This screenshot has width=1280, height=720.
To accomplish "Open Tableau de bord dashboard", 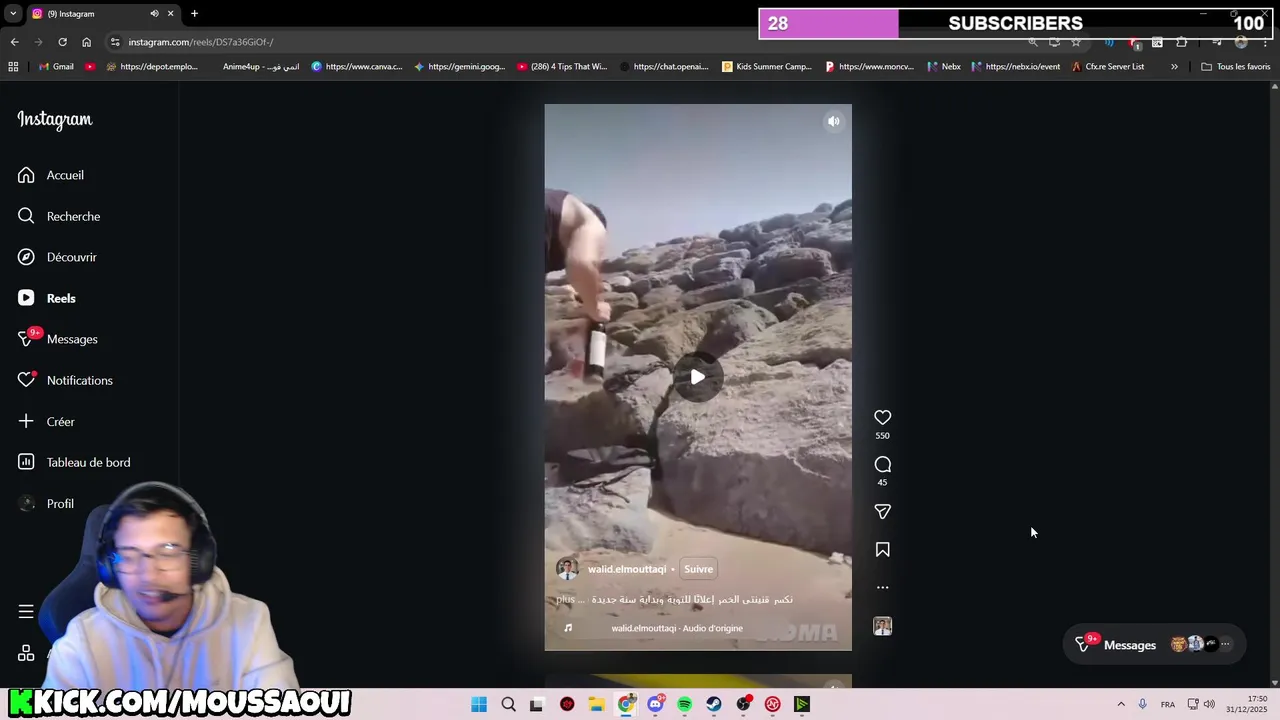I will (x=74, y=462).
